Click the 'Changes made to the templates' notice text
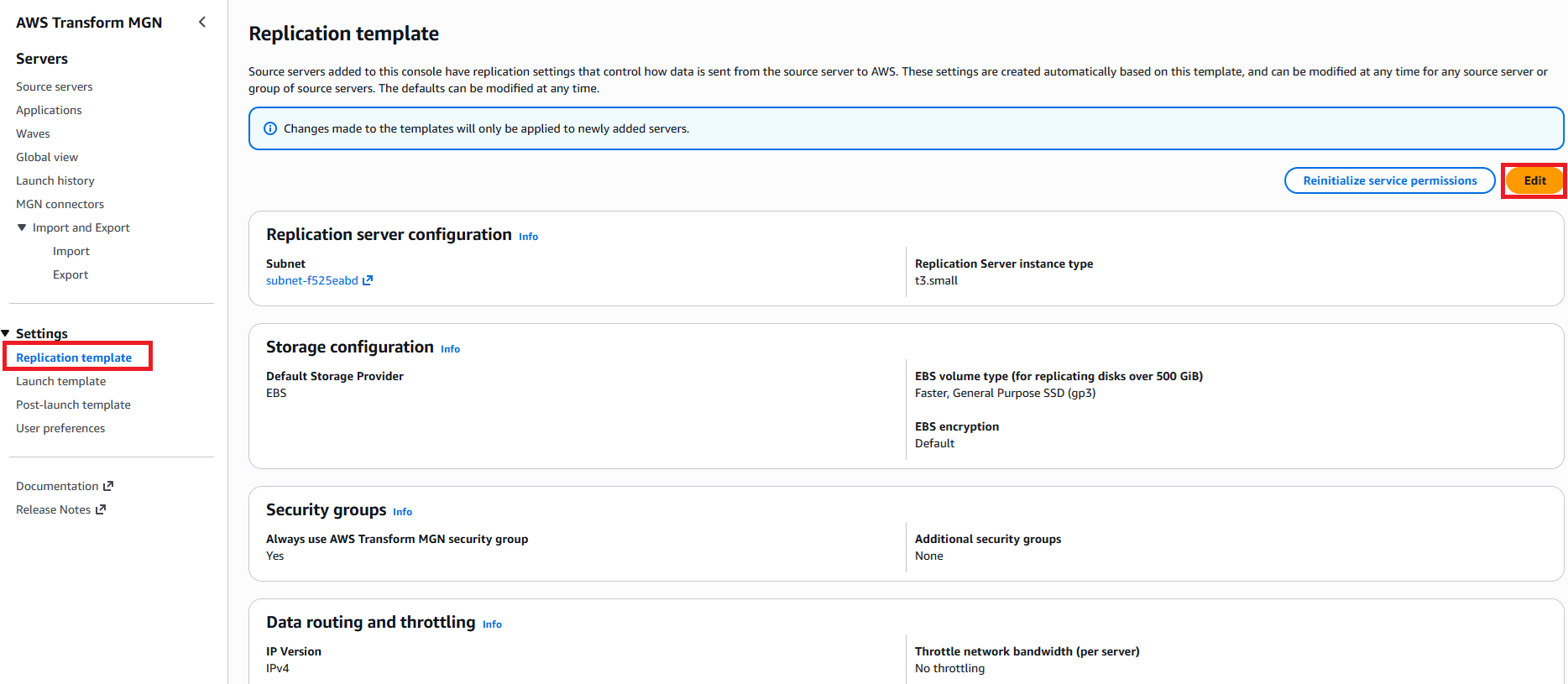Screen dimensions: 1568x684 tap(487, 128)
